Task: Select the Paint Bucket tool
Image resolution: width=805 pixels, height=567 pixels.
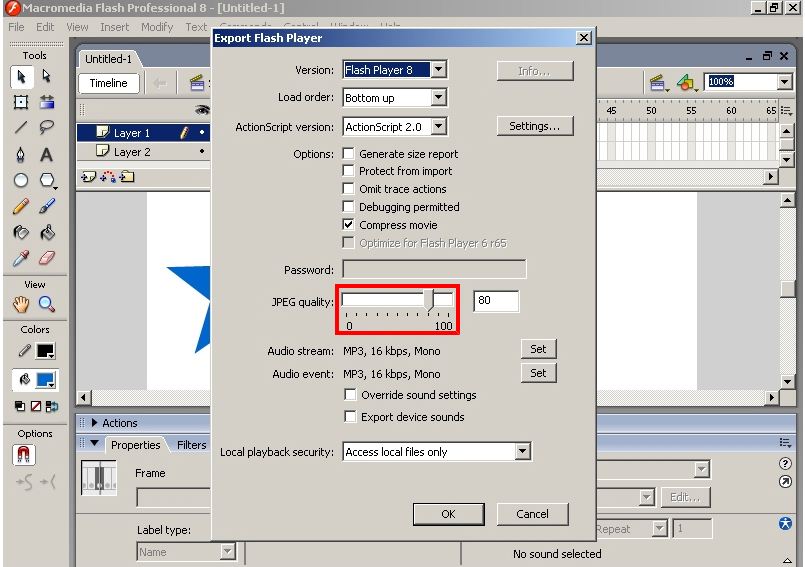Action: click(x=47, y=233)
